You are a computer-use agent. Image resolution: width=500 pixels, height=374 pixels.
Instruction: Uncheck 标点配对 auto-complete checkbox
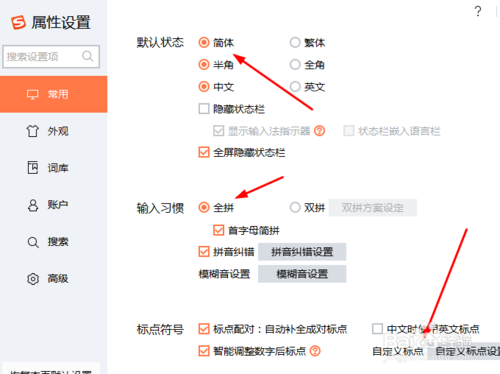click(x=204, y=329)
